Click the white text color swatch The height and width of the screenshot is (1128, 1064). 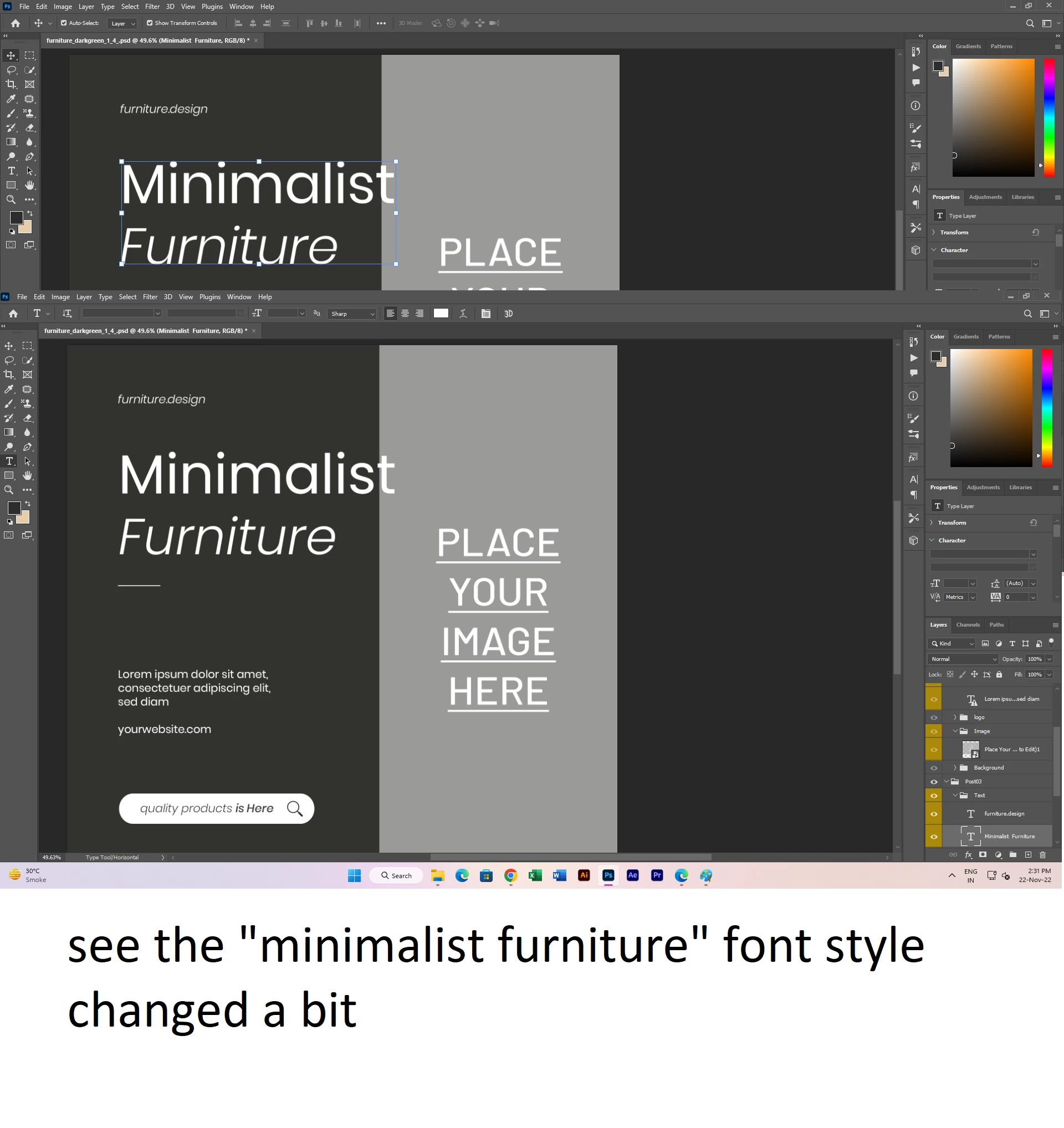(x=441, y=314)
